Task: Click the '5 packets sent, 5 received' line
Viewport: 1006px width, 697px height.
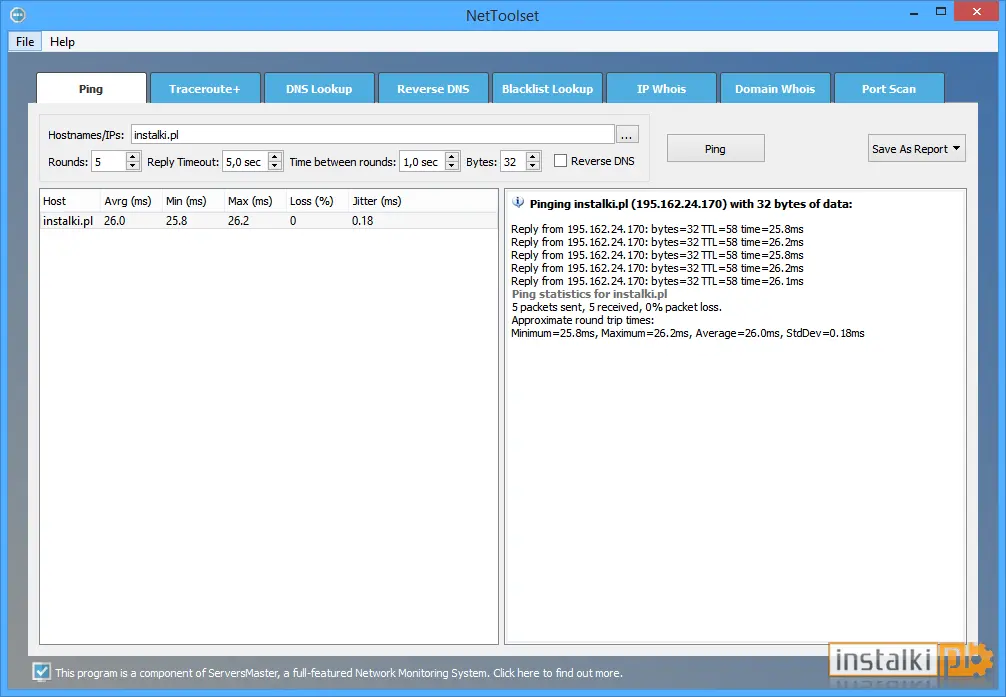Action: click(x=617, y=307)
